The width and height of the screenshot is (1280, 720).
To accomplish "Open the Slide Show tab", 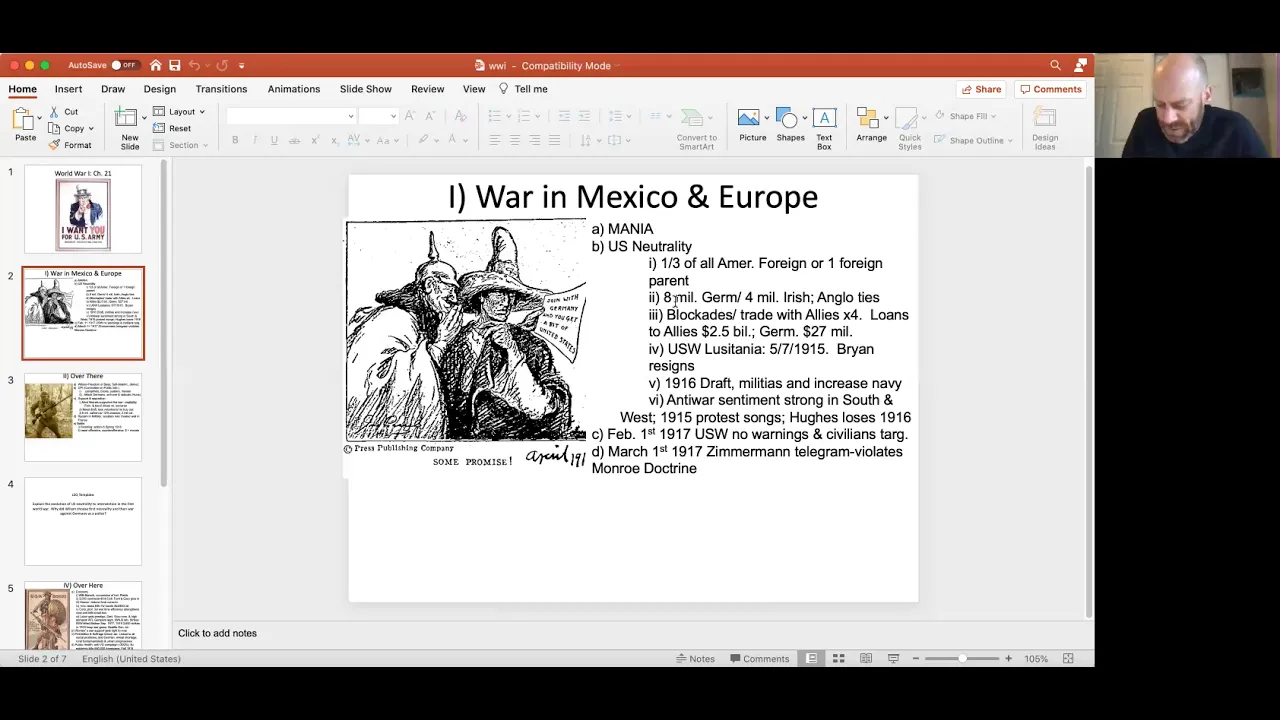I will click(x=365, y=89).
